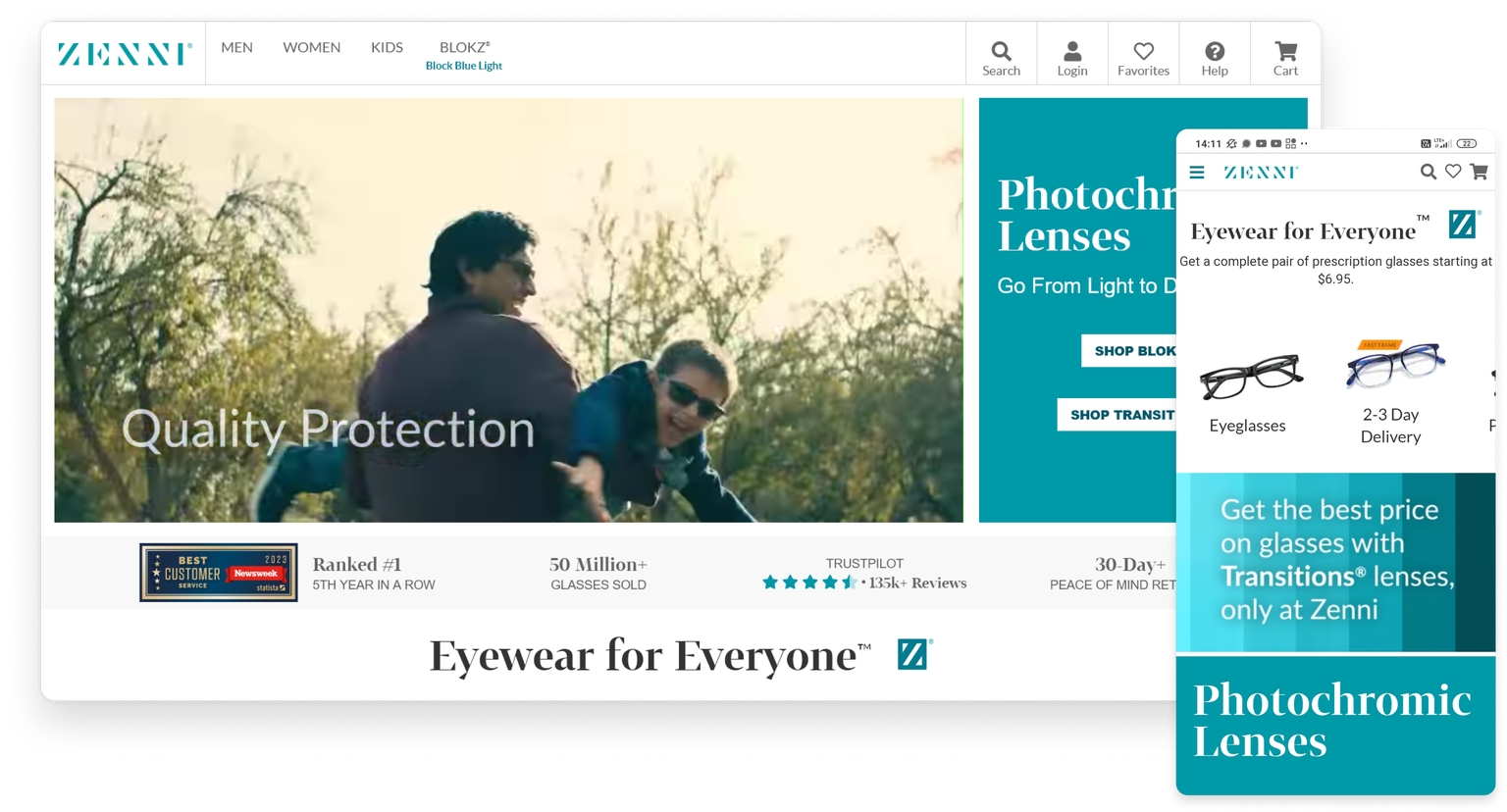This screenshot has width=1507, height=812.
Task: Click '30-Day+ Peace of Mind' text
Action: (x=1113, y=573)
